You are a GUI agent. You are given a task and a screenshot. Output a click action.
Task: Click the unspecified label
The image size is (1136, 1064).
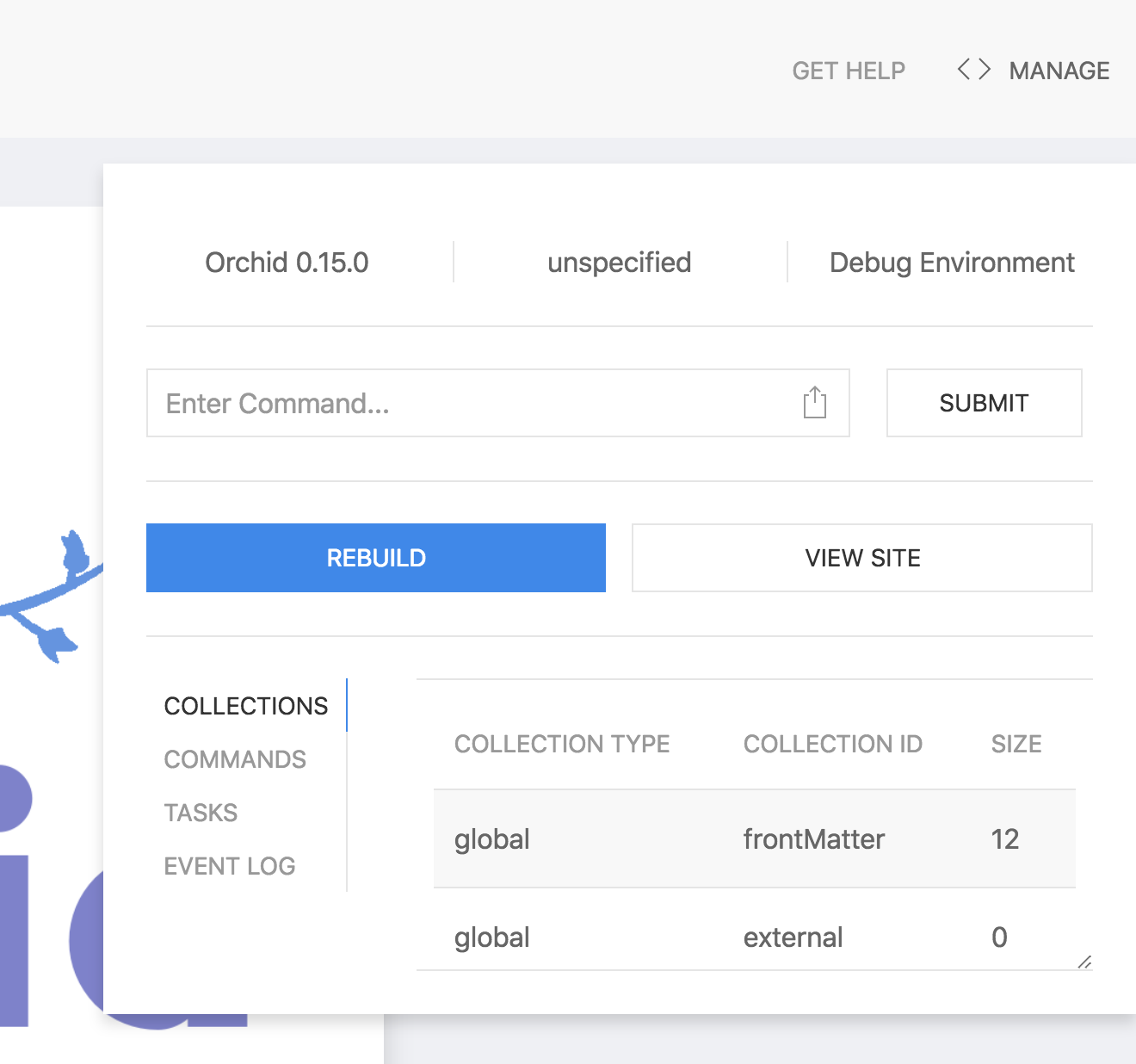coord(620,263)
